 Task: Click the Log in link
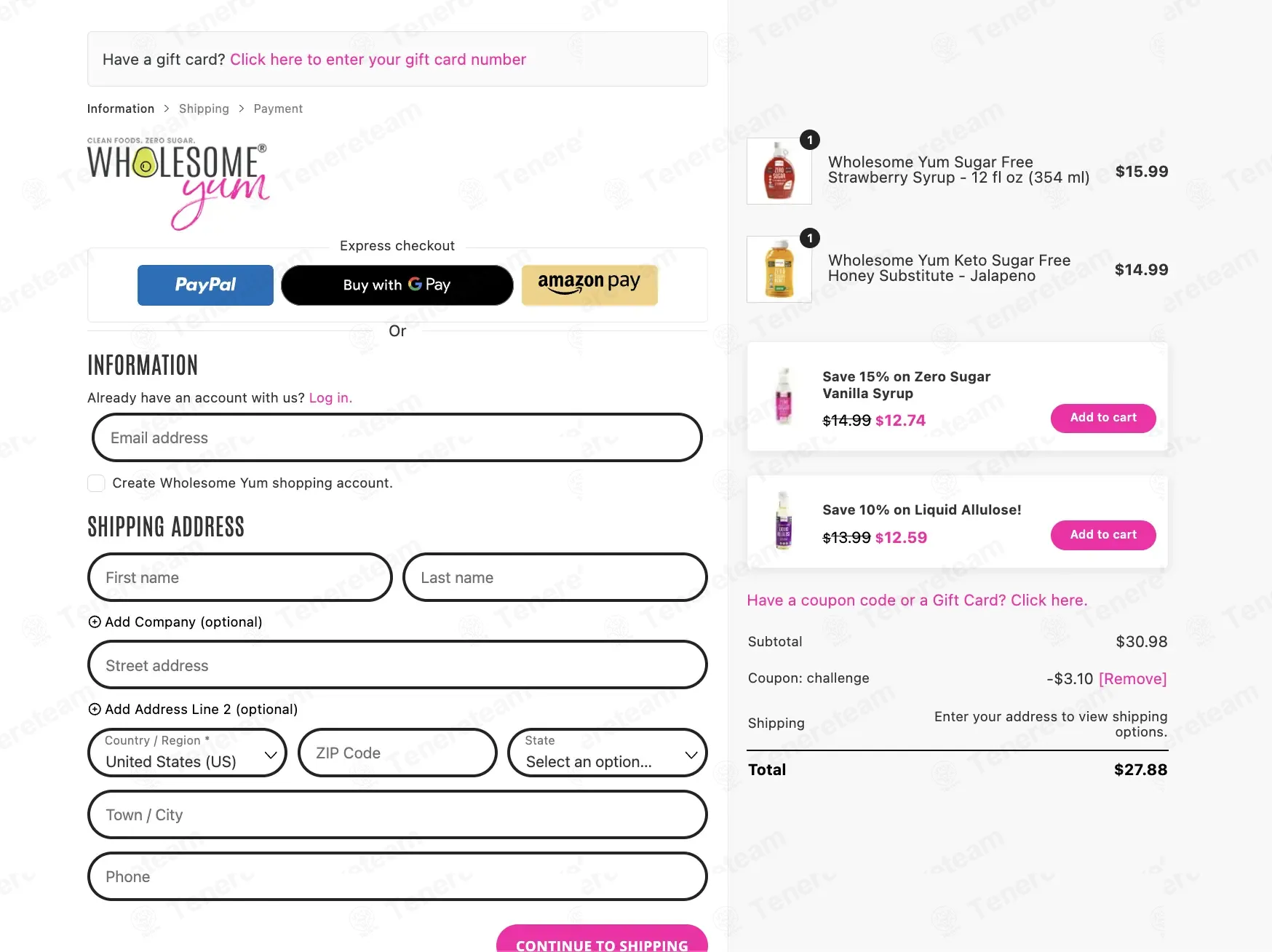[330, 398]
